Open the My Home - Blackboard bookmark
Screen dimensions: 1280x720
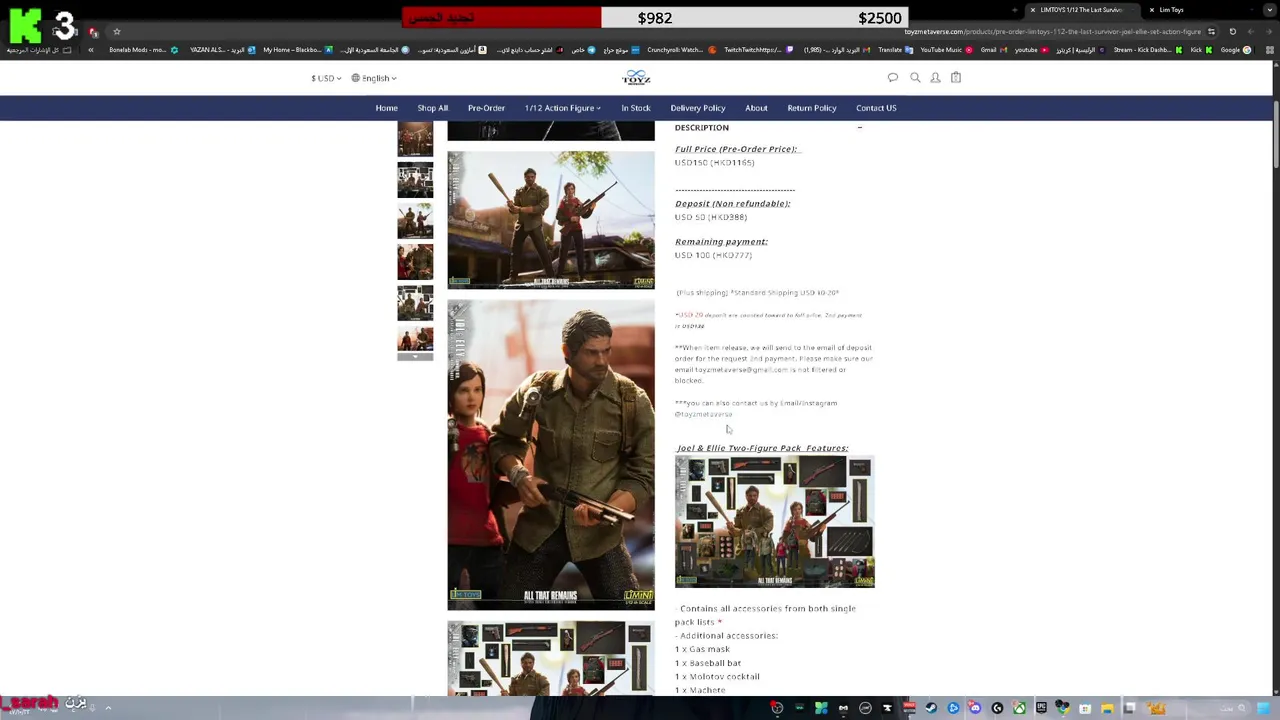point(297,50)
